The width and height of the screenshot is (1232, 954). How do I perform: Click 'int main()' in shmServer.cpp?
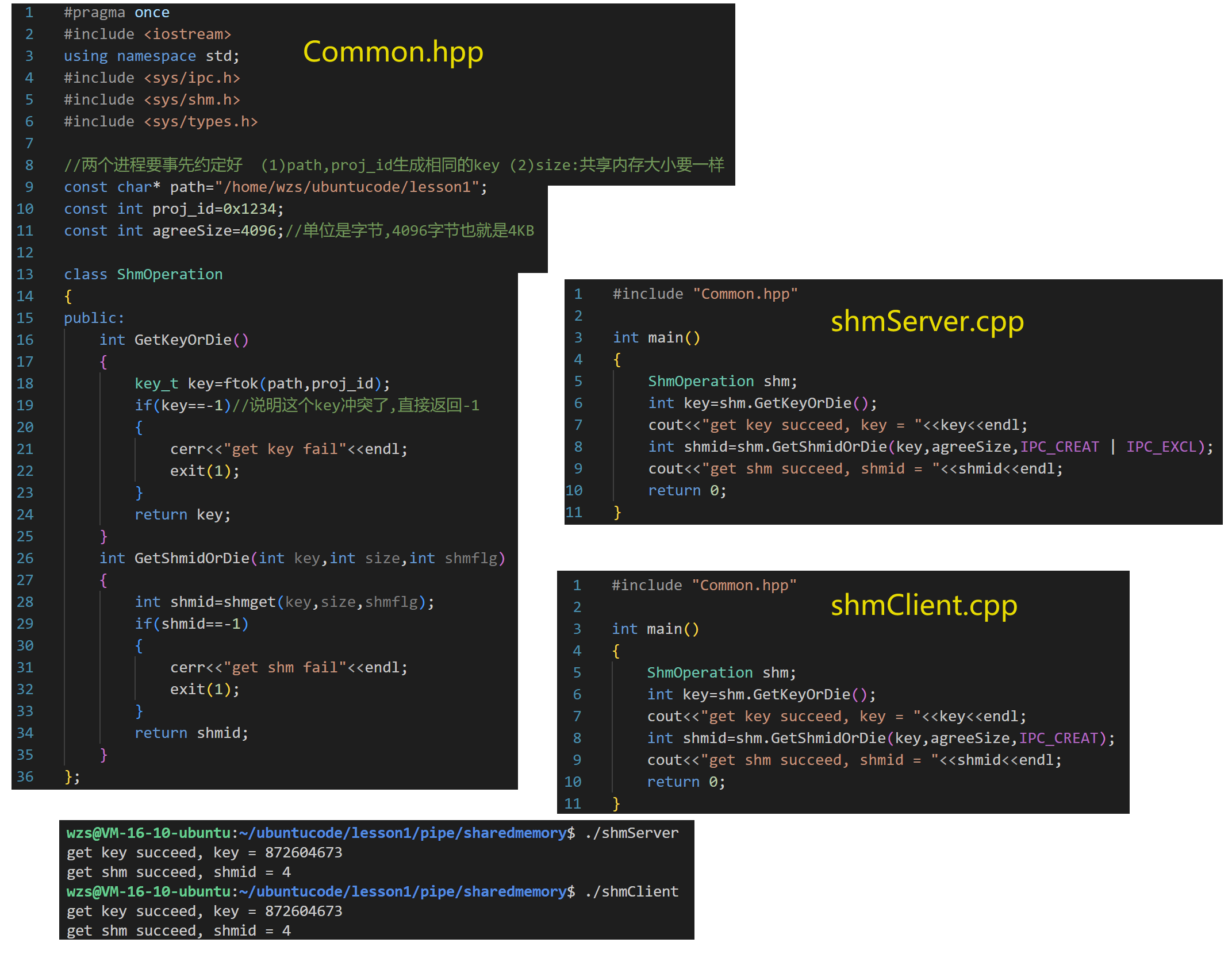tap(657, 338)
